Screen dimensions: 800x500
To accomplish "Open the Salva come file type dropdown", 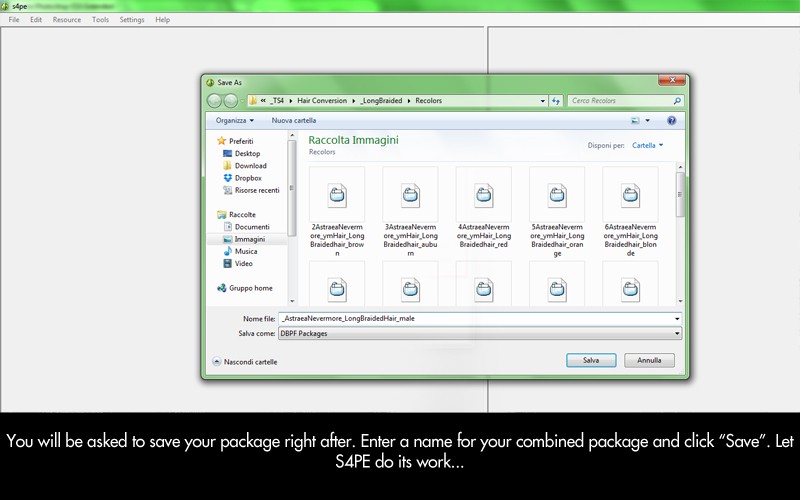I will pos(480,333).
